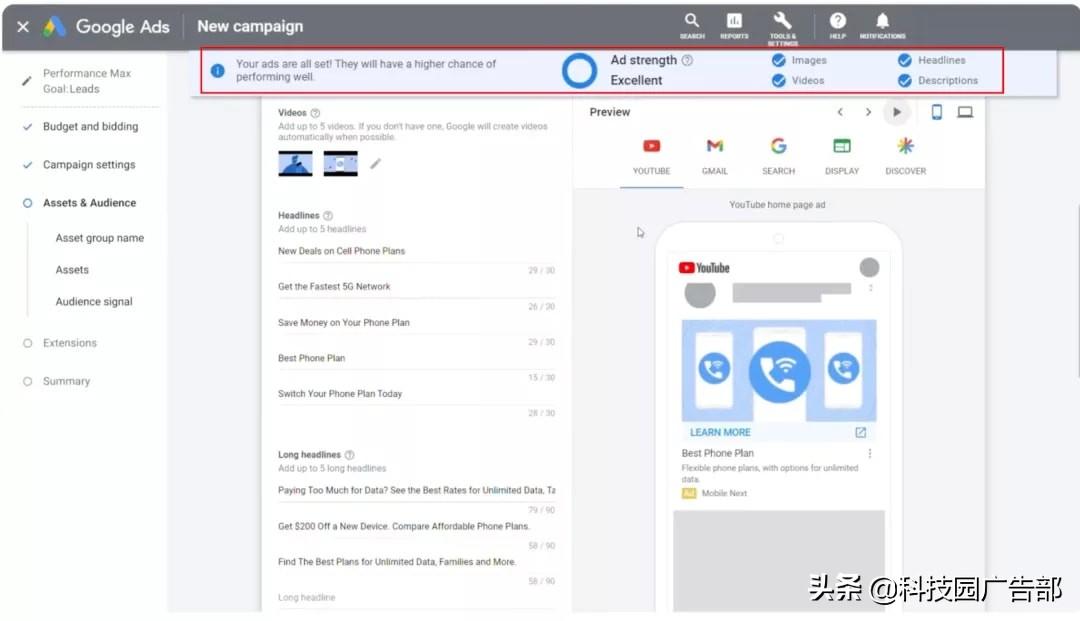Click the Headlines help icon
This screenshot has height=621, width=1080.
click(328, 215)
